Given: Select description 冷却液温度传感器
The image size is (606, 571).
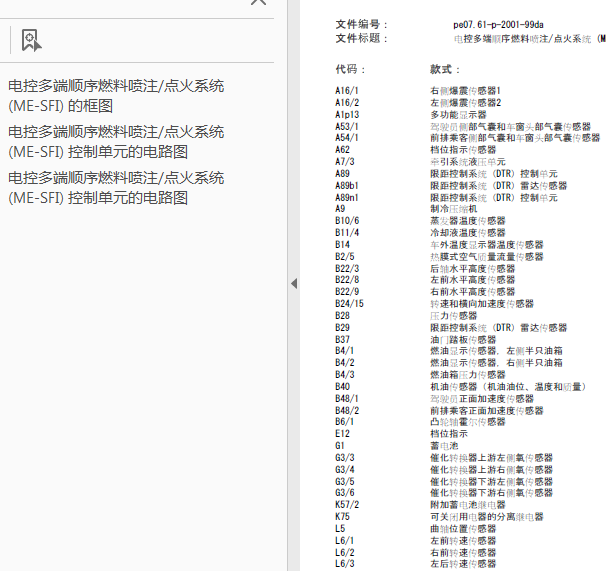Looking at the screenshot, I should tap(468, 233).
